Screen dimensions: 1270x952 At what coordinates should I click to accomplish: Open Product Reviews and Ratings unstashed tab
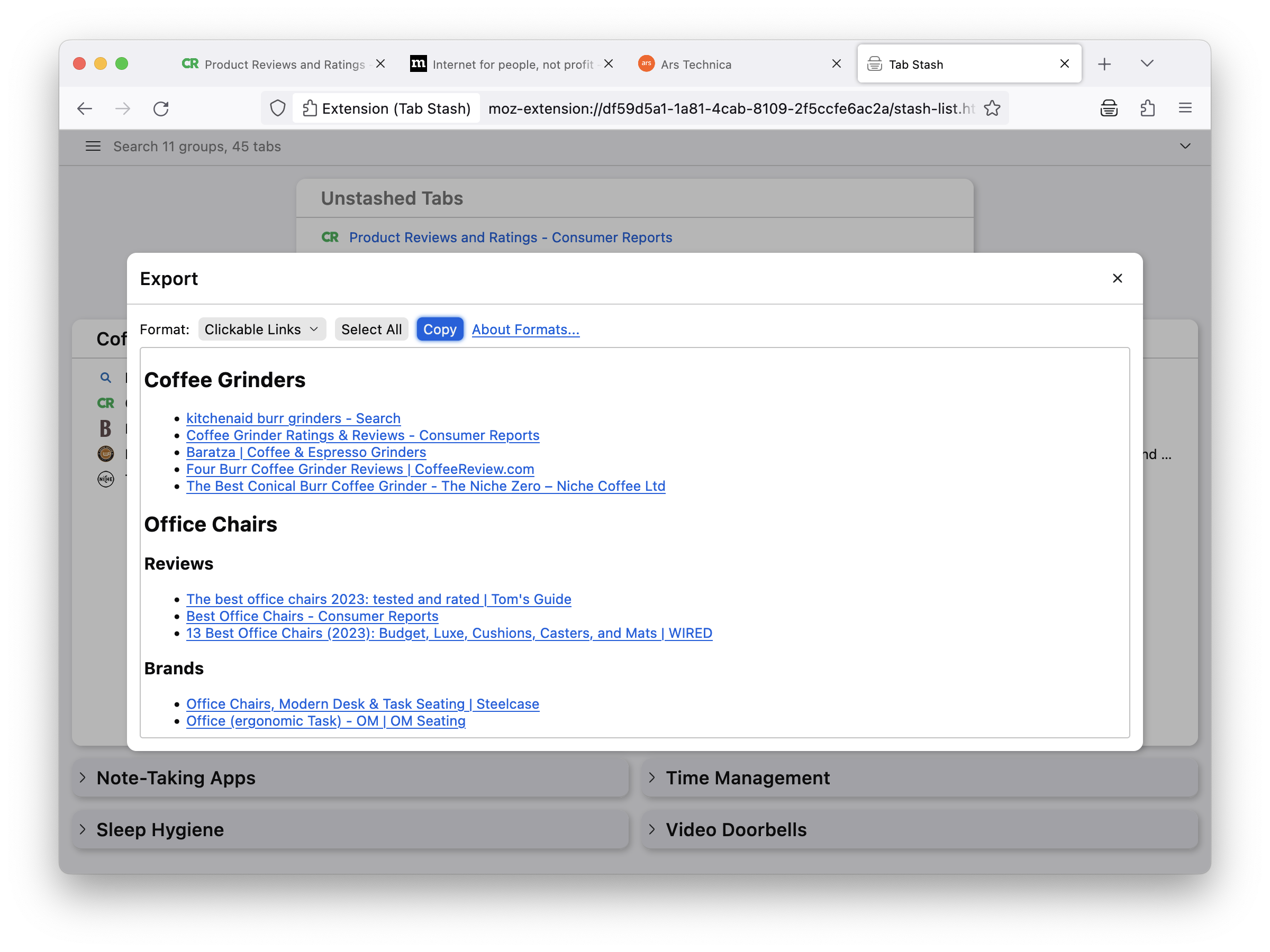pyautogui.click(x=511, y=237)
